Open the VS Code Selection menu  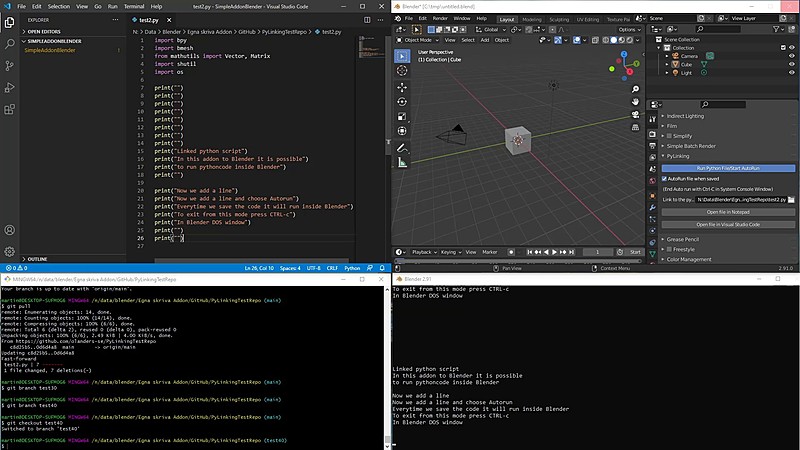point(59,7)
